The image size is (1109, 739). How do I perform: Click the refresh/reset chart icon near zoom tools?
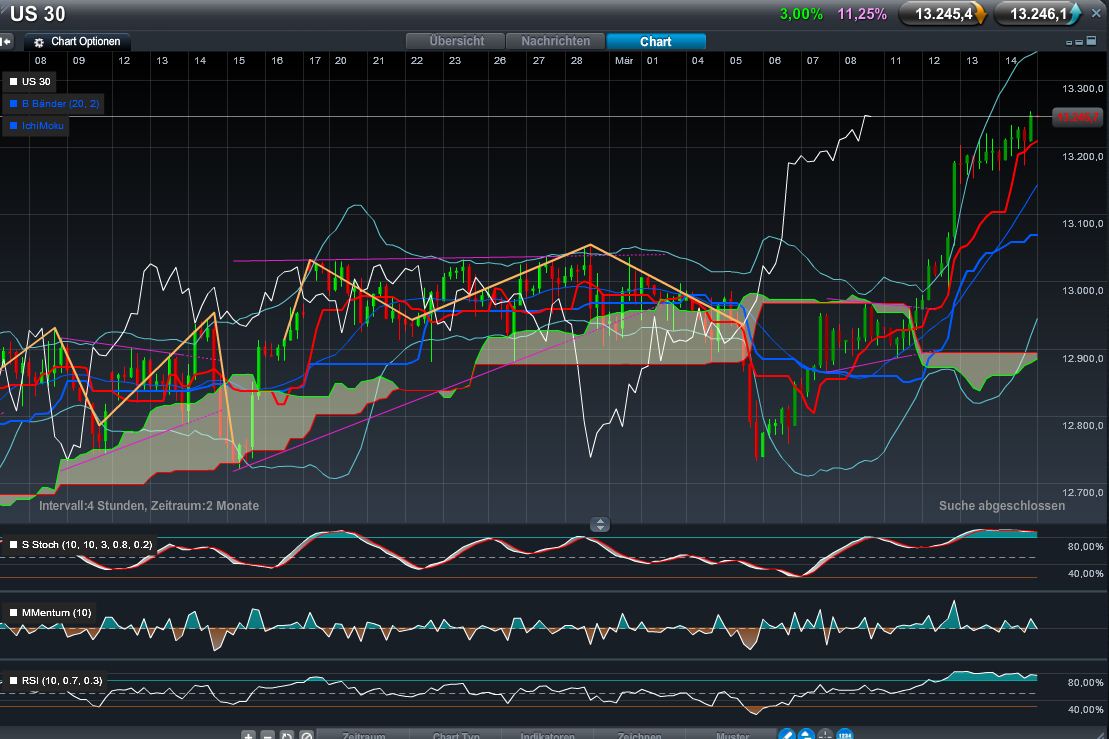pos(287,734)
